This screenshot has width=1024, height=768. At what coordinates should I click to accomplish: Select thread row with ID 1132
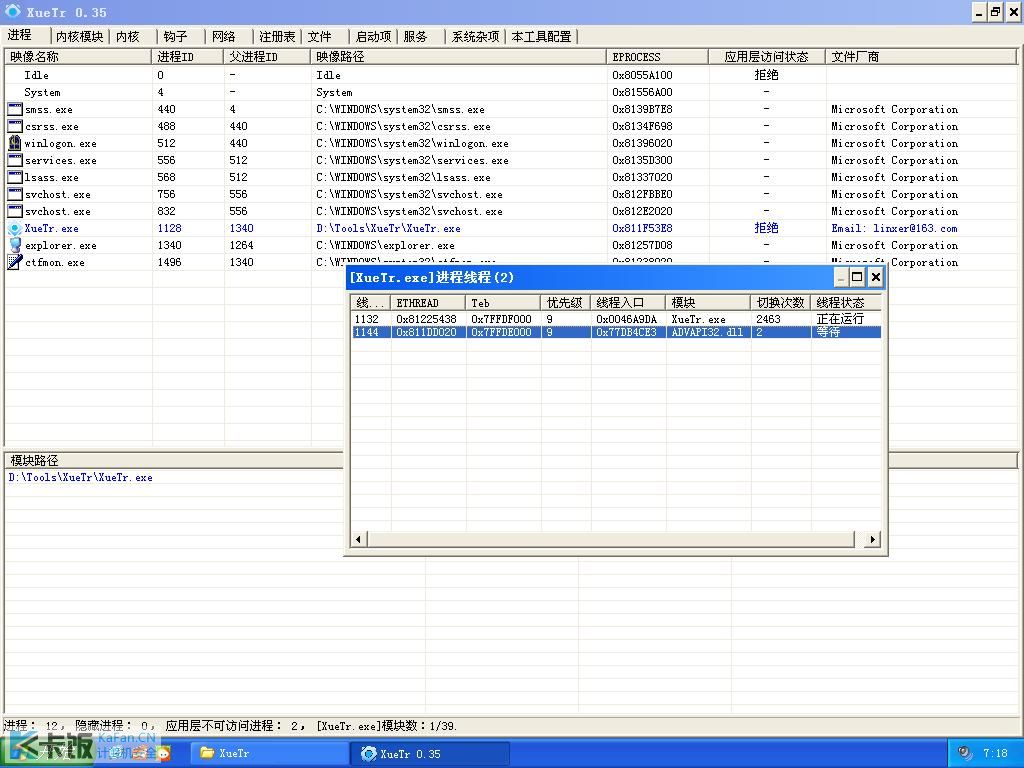click(x=616, y=319)
